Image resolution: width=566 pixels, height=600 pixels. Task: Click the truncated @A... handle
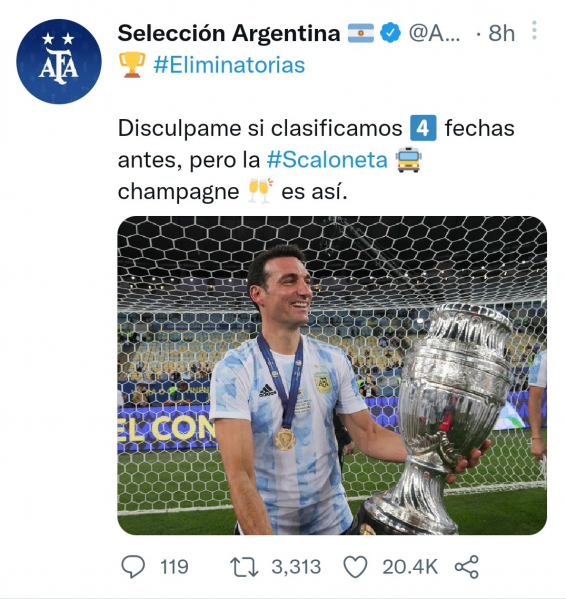(x=434, y=33)
